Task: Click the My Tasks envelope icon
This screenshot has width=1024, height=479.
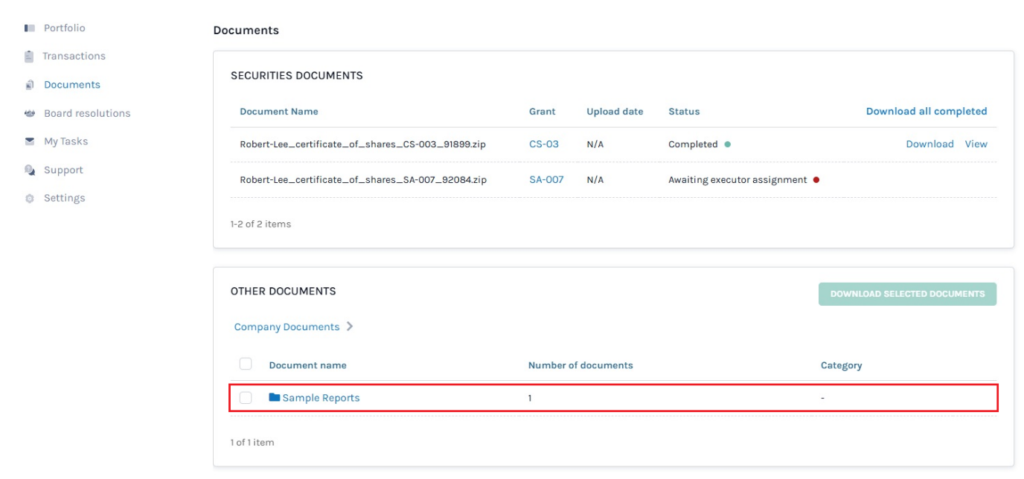Action: (x=30, y=142)
